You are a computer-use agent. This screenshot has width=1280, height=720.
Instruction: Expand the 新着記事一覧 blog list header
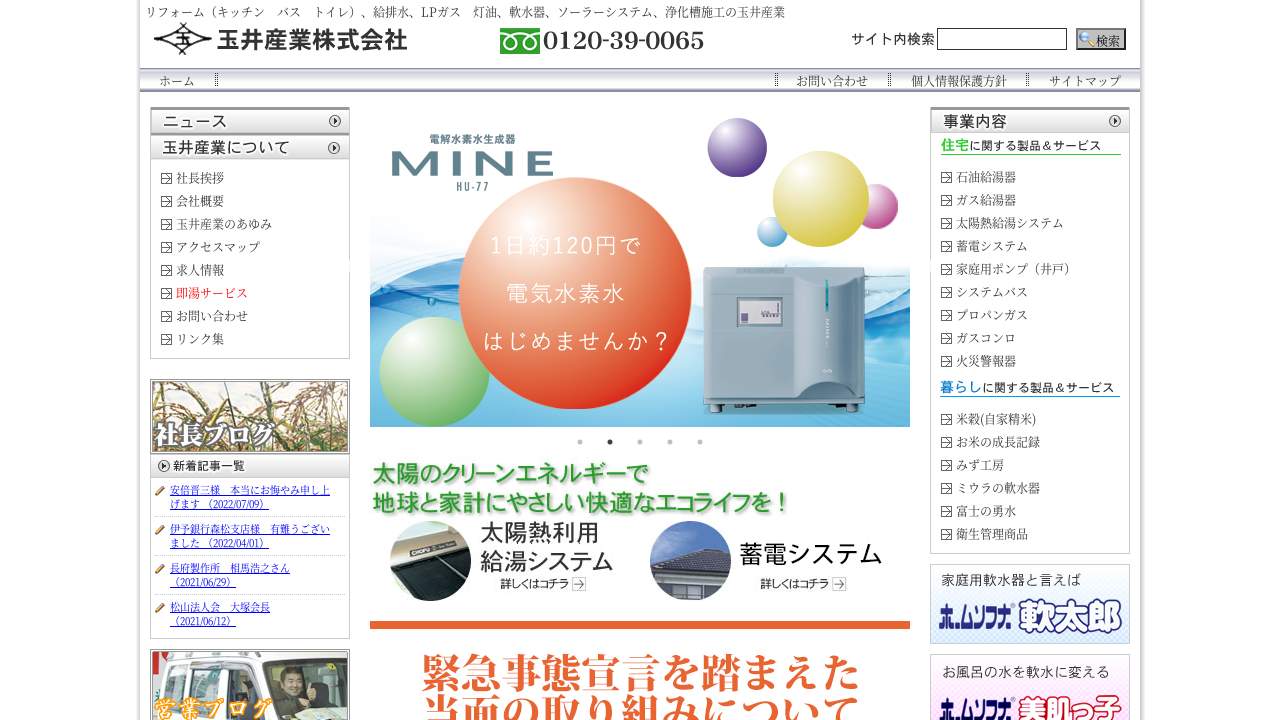click(250, 466)
